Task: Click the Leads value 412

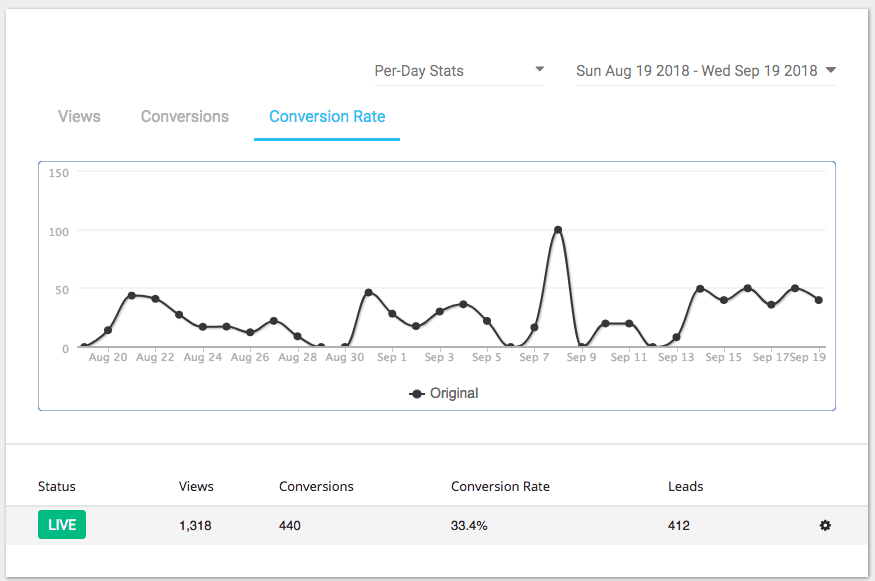Action: [x=679, y=526]
